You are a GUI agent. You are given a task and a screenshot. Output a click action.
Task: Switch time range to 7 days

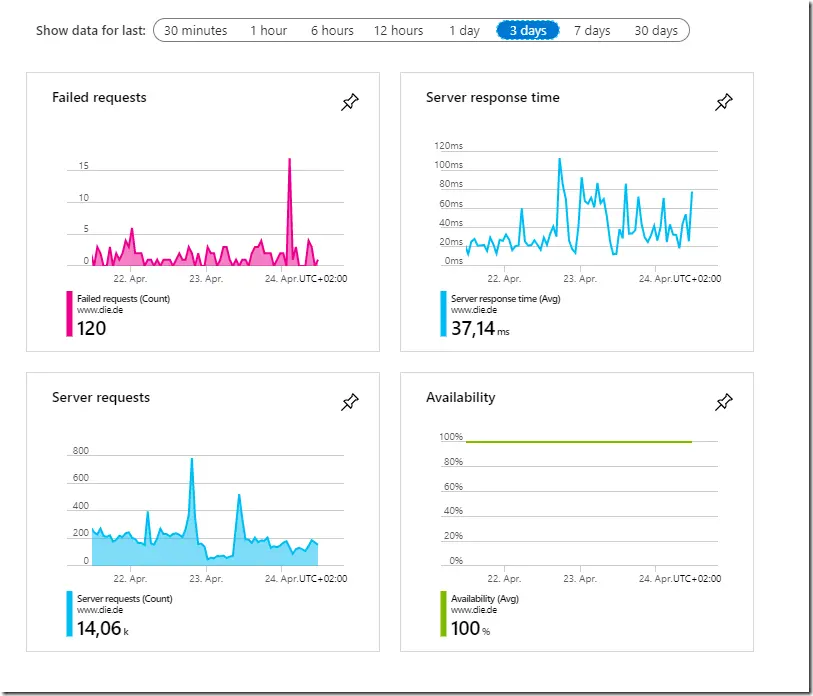pos(592,31)
